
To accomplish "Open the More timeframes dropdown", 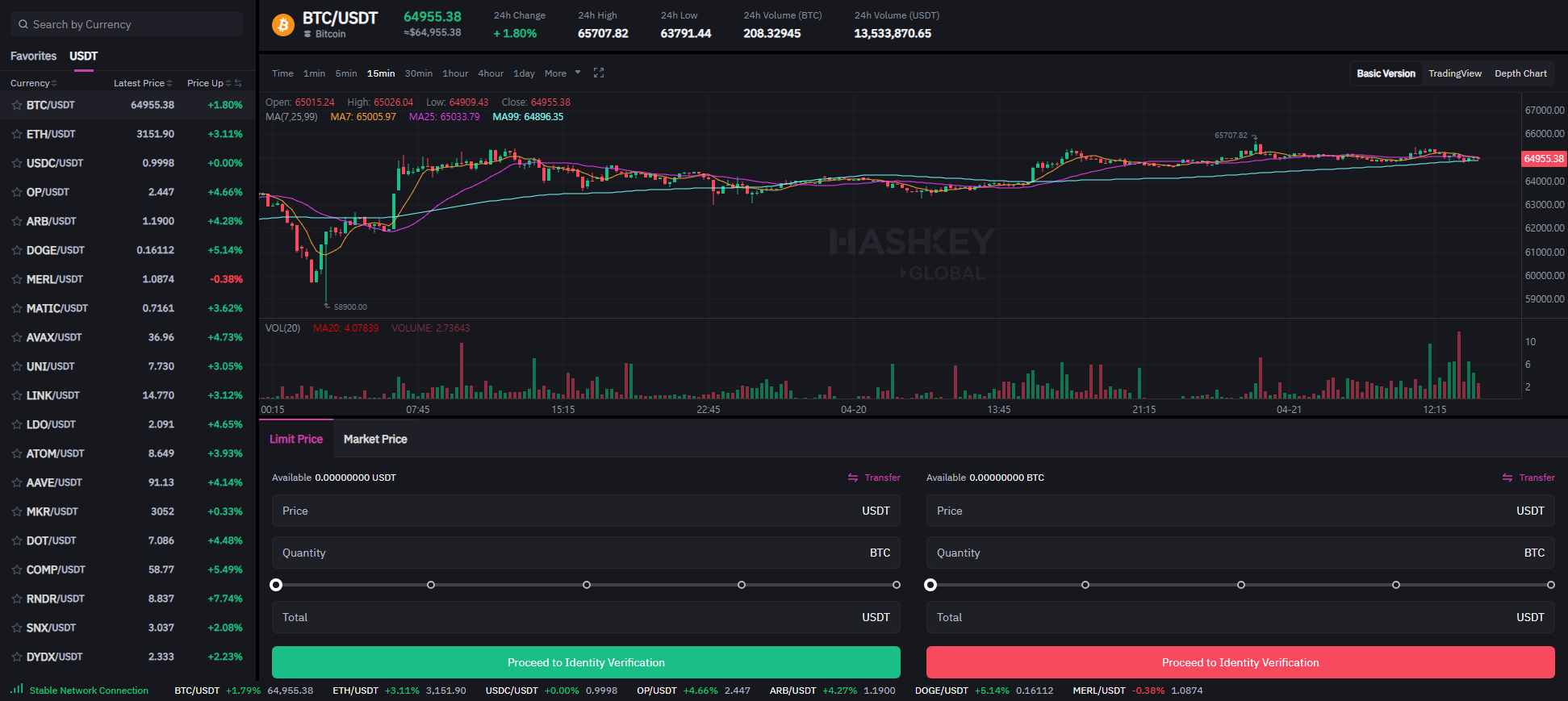I will [562, 73].
